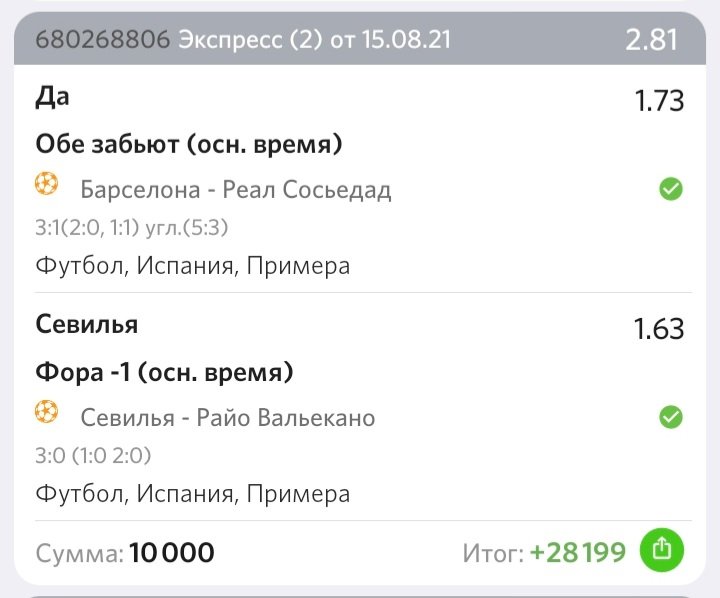Viewport: 720px width, 598px height.
Task: Open the Севилья - Райо Вальекано match
Action: tap(228, 417)
